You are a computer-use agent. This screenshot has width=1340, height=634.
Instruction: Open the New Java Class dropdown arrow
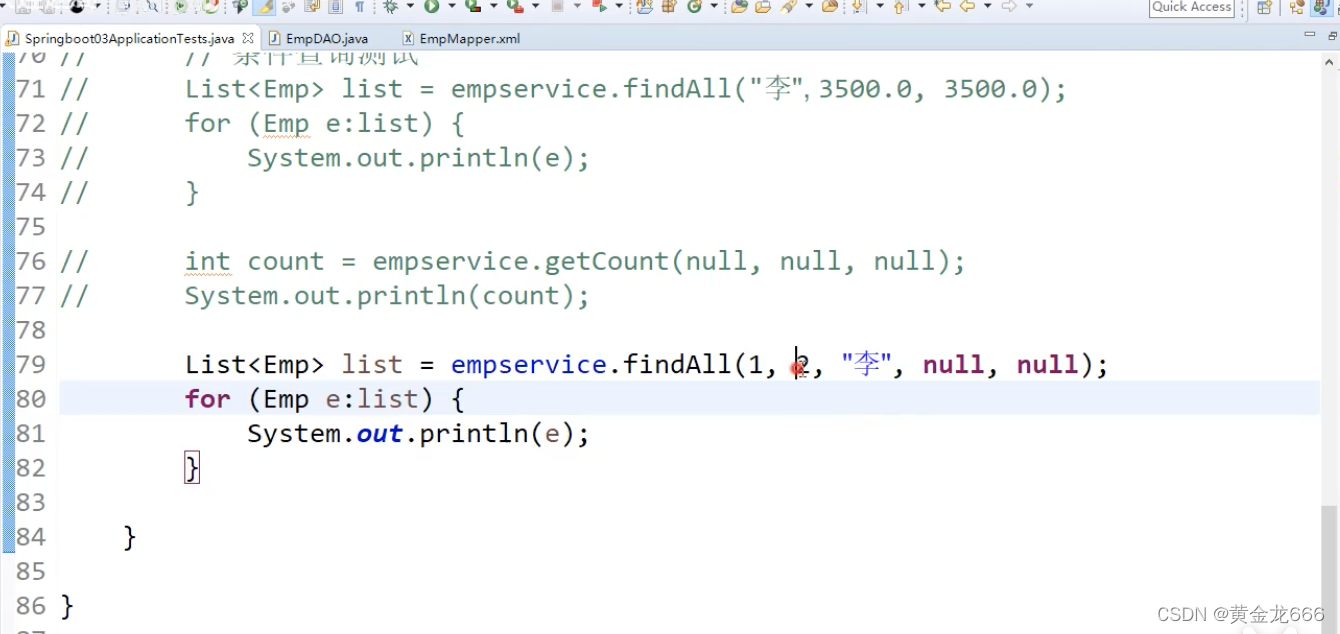(x=714, y=6)
